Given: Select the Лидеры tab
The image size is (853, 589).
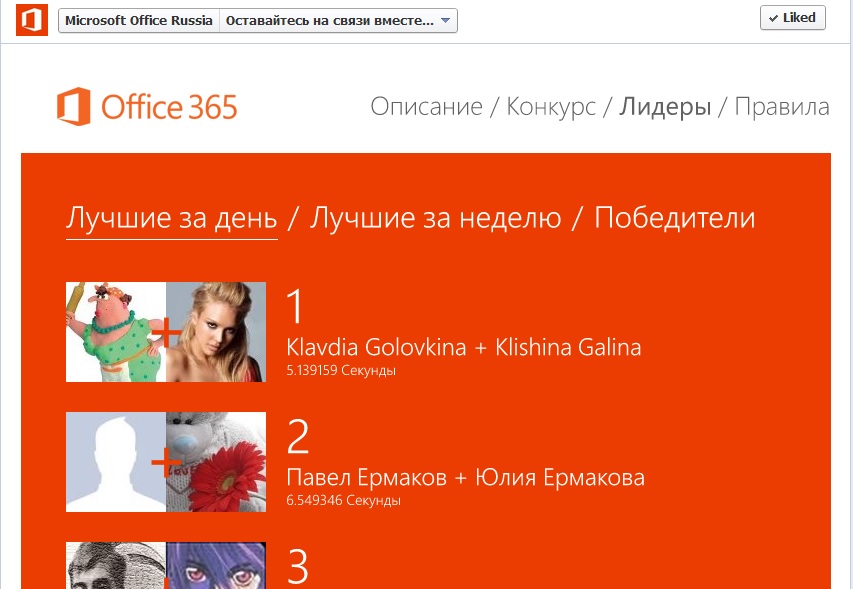Looking at the screenshot, I should tap(665, 107).
